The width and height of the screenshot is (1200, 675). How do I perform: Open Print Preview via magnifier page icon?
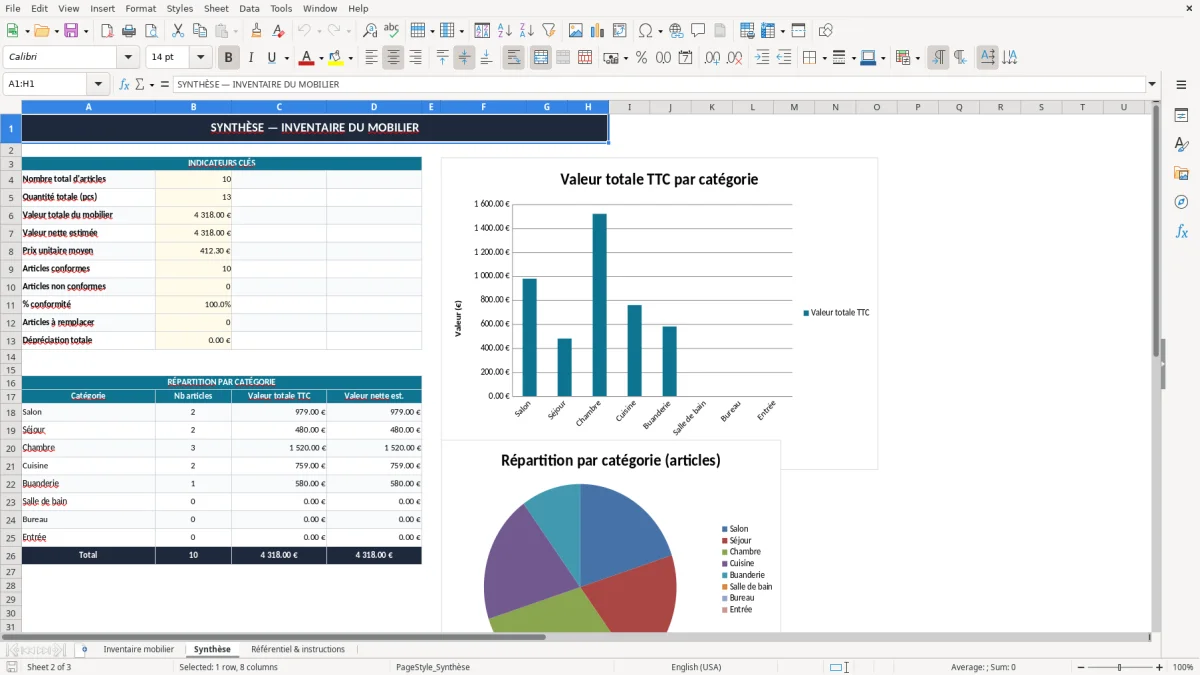(150, 31)
